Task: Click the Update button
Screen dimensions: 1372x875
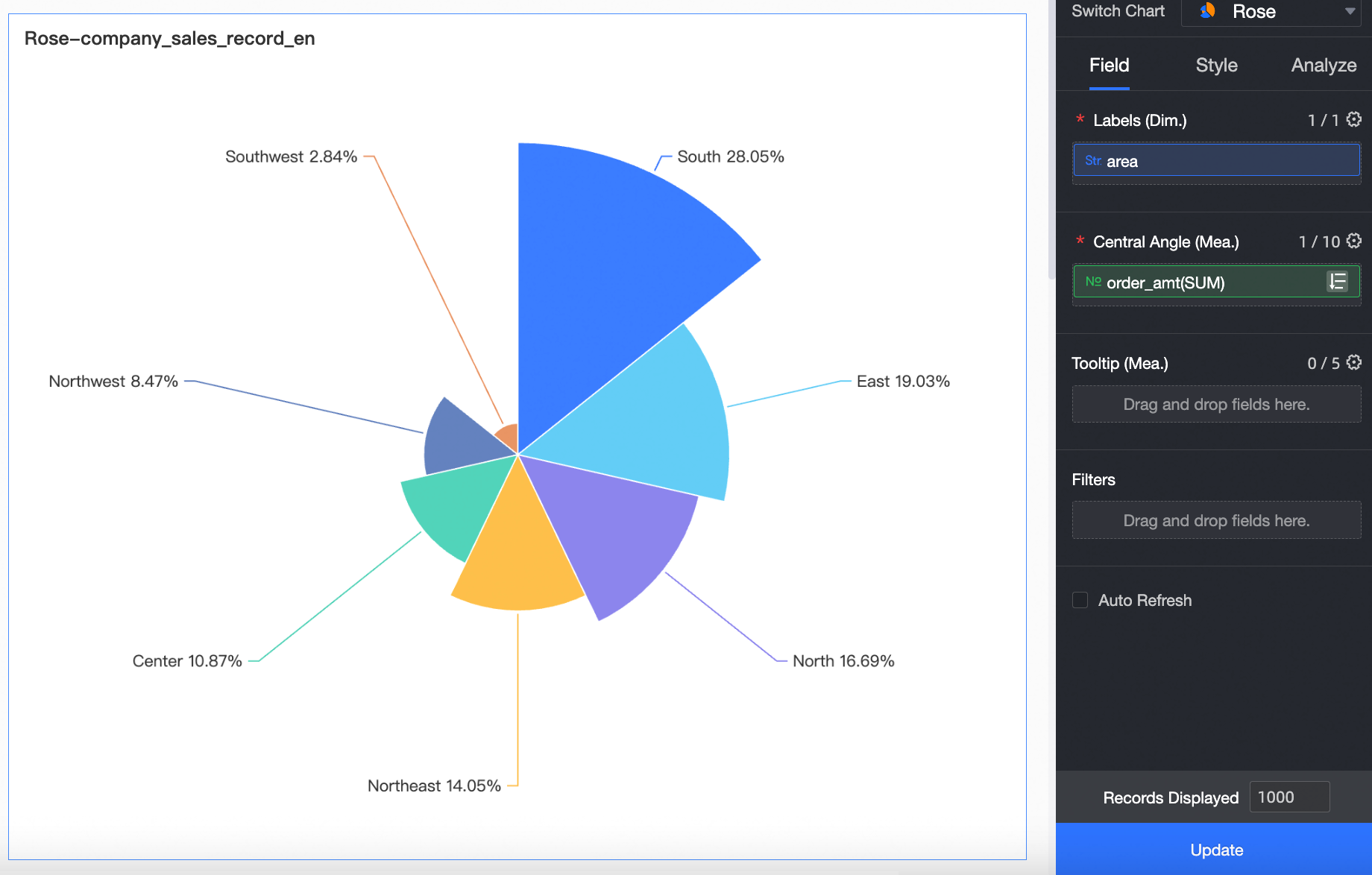Action: point(1214,849)
